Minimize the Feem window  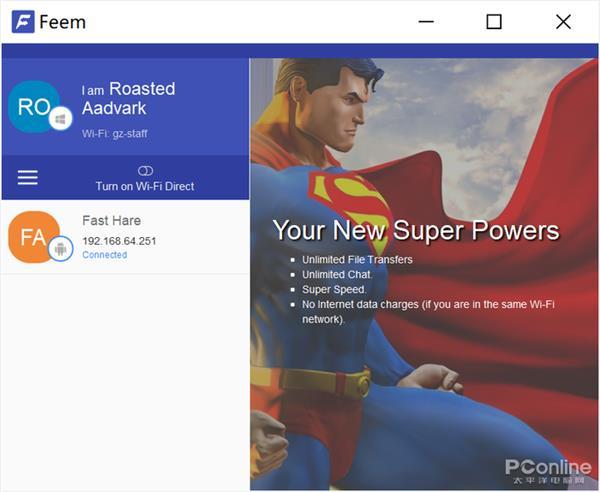(x=426, y=22)
